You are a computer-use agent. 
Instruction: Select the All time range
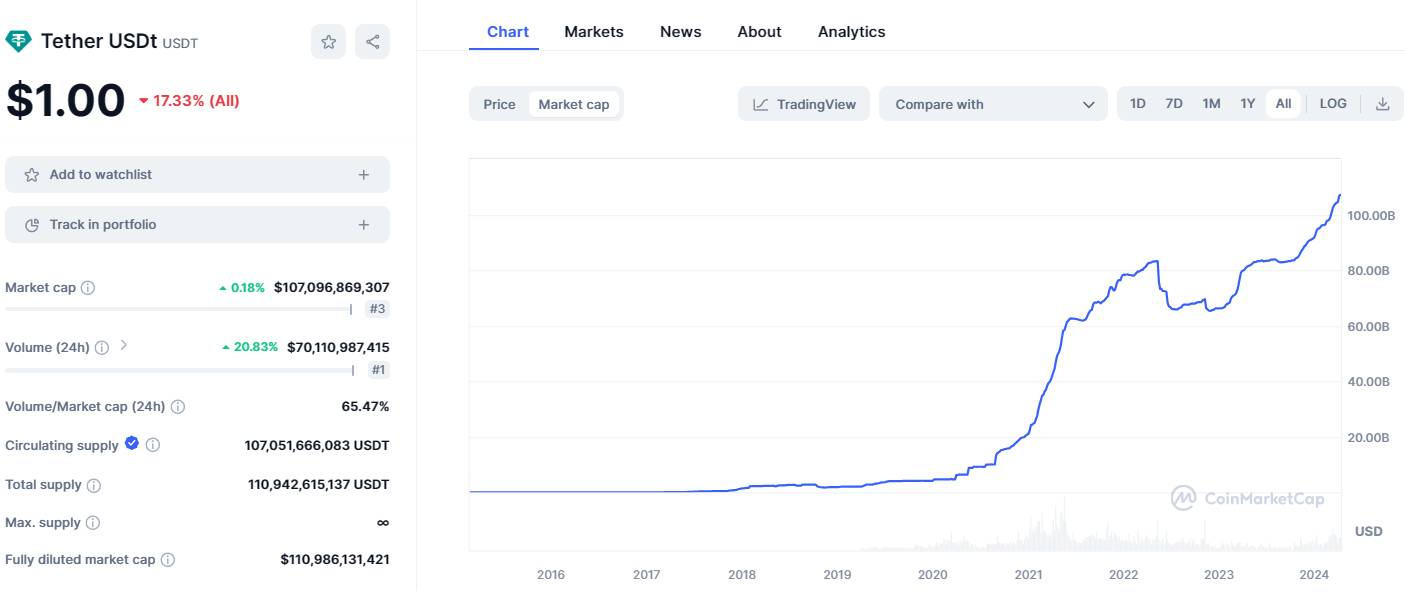coord(1283,104)
